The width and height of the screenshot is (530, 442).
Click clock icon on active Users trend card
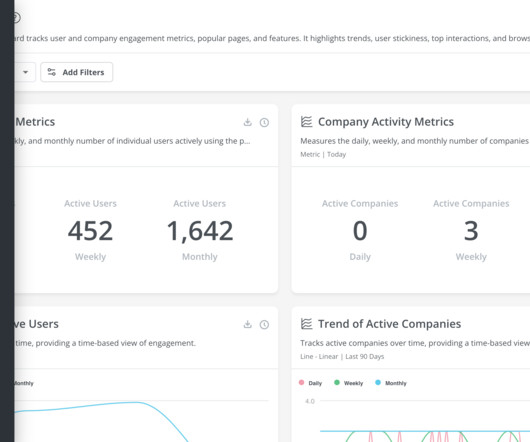pyautogui.click(x=264, y=325)
